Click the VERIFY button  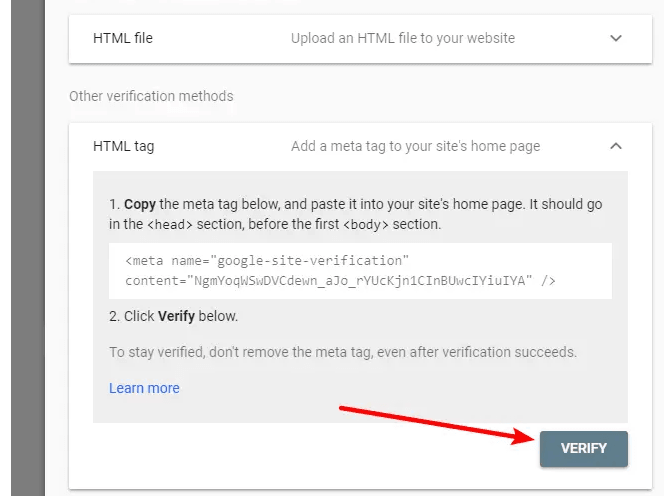[x=584, y=449]
